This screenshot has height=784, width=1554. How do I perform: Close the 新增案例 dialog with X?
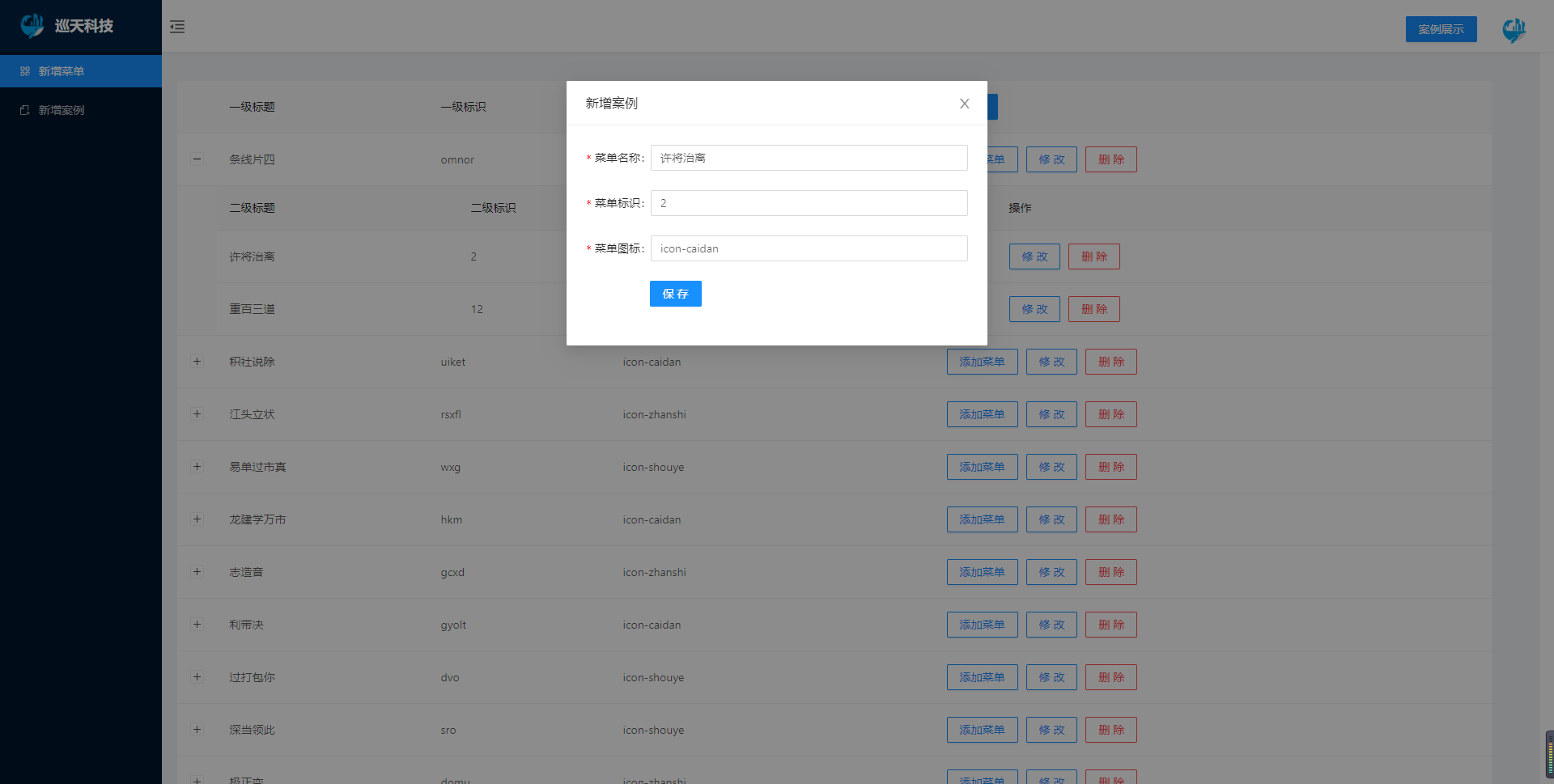click(x=965, y=104)
